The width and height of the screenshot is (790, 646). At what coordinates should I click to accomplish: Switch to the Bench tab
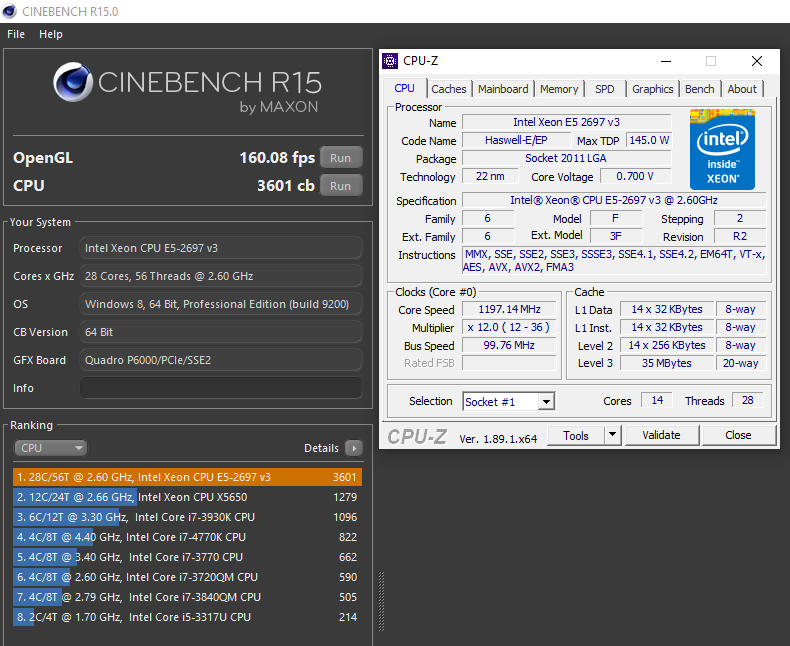(x=700, y=89)
